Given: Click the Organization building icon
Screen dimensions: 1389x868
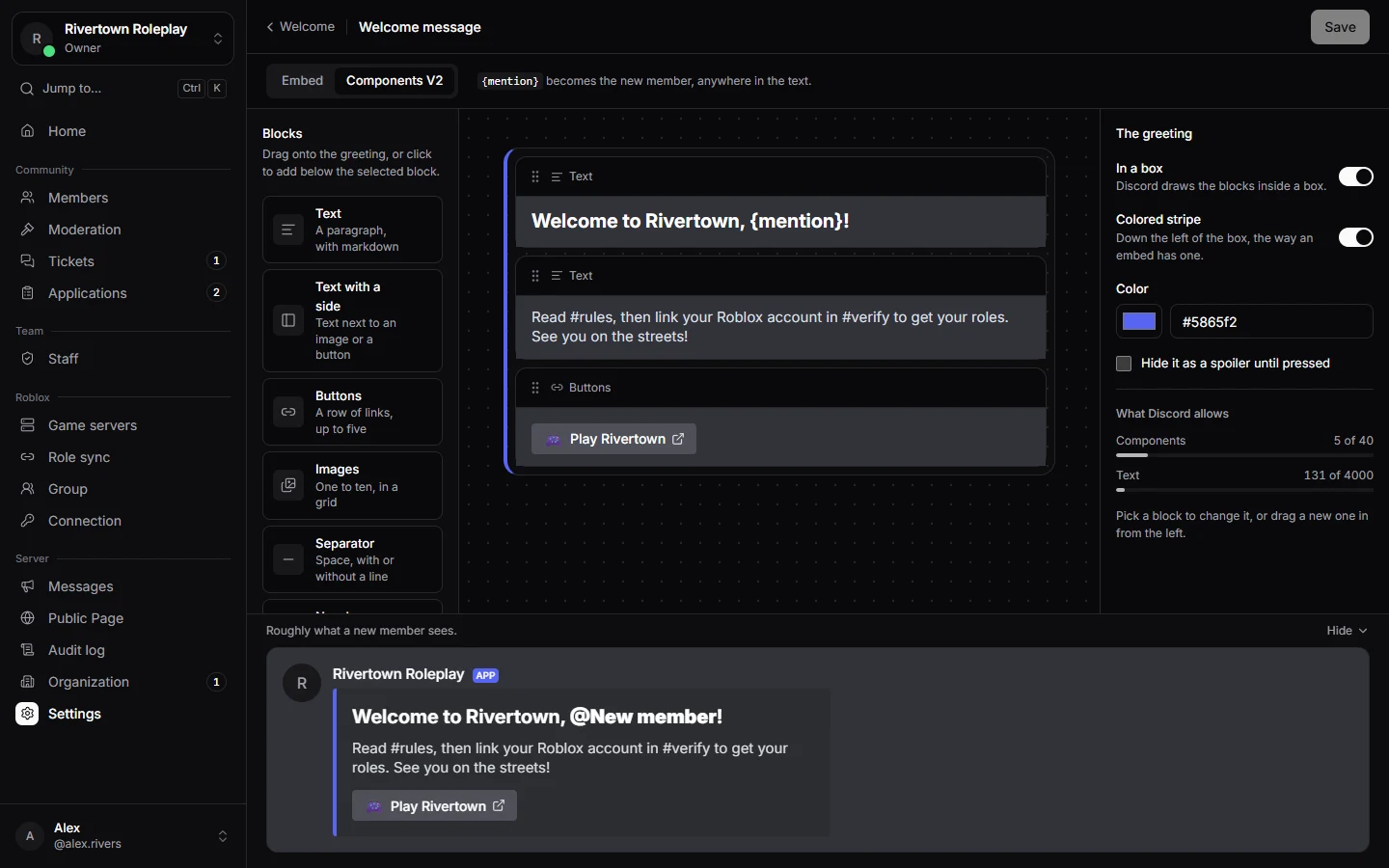Looking at the screenshot, I should 28,682.
